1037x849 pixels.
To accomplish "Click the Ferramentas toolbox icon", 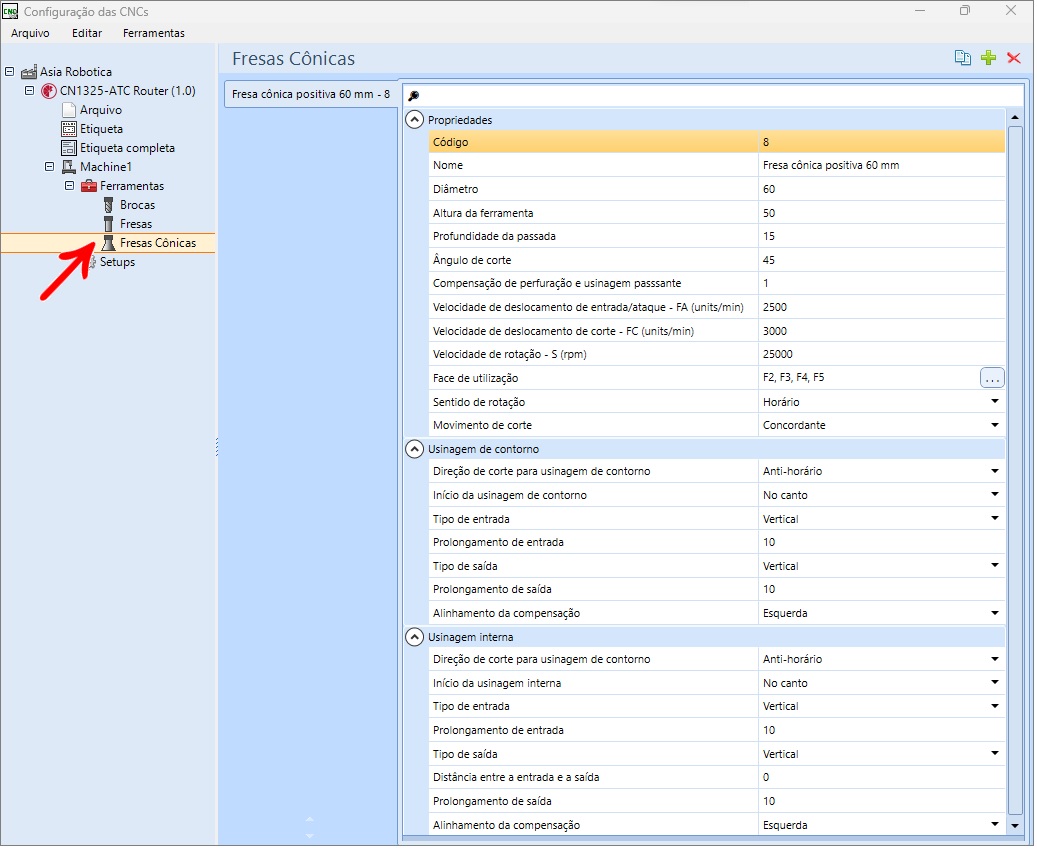I will click(x=89, y=186).
